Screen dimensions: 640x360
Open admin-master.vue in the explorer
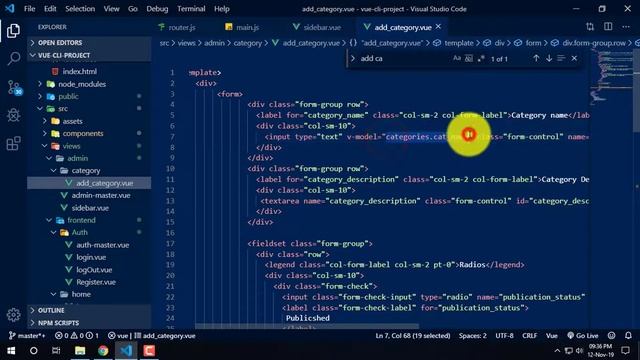101,196
